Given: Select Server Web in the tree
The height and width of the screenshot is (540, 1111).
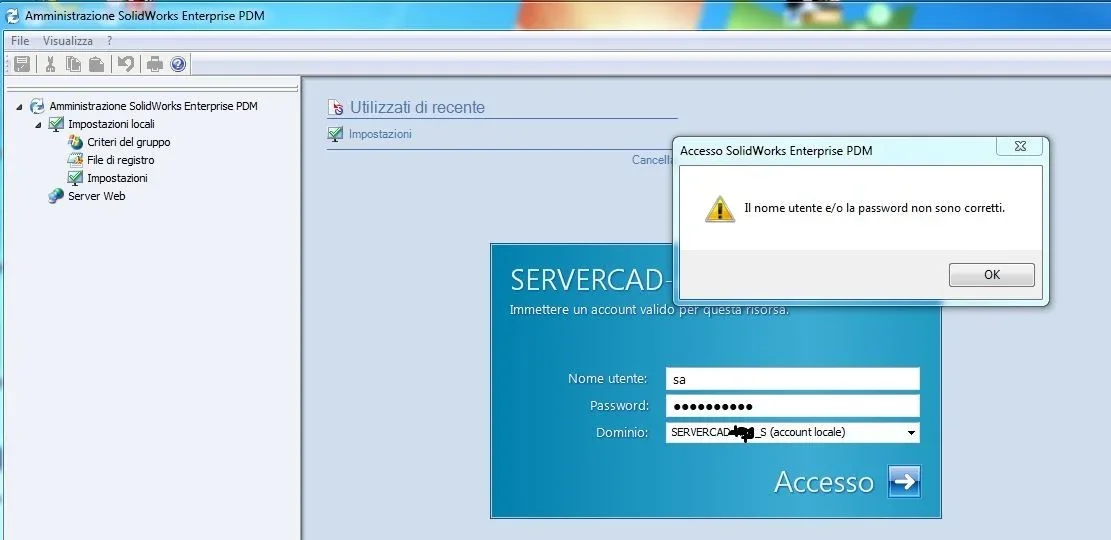Looking at the screenshot, I should 96,196.
